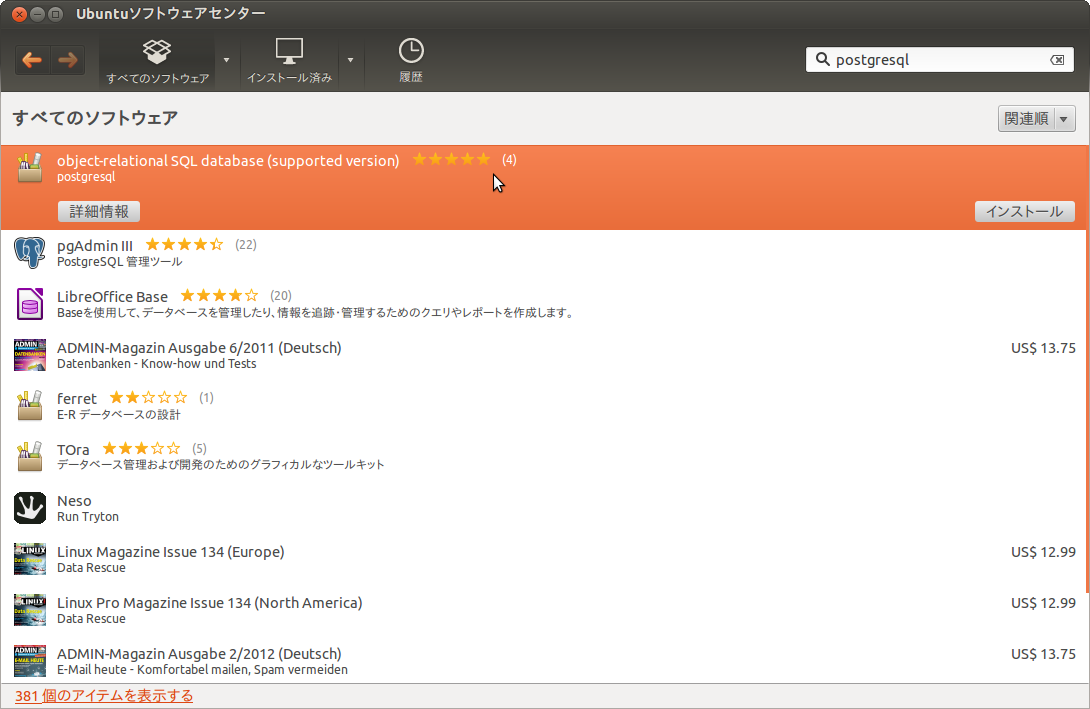
Task: Click the US$ 13.75 price for ADMIN-Magazin 2/2012
Action: coord(1043,654)
